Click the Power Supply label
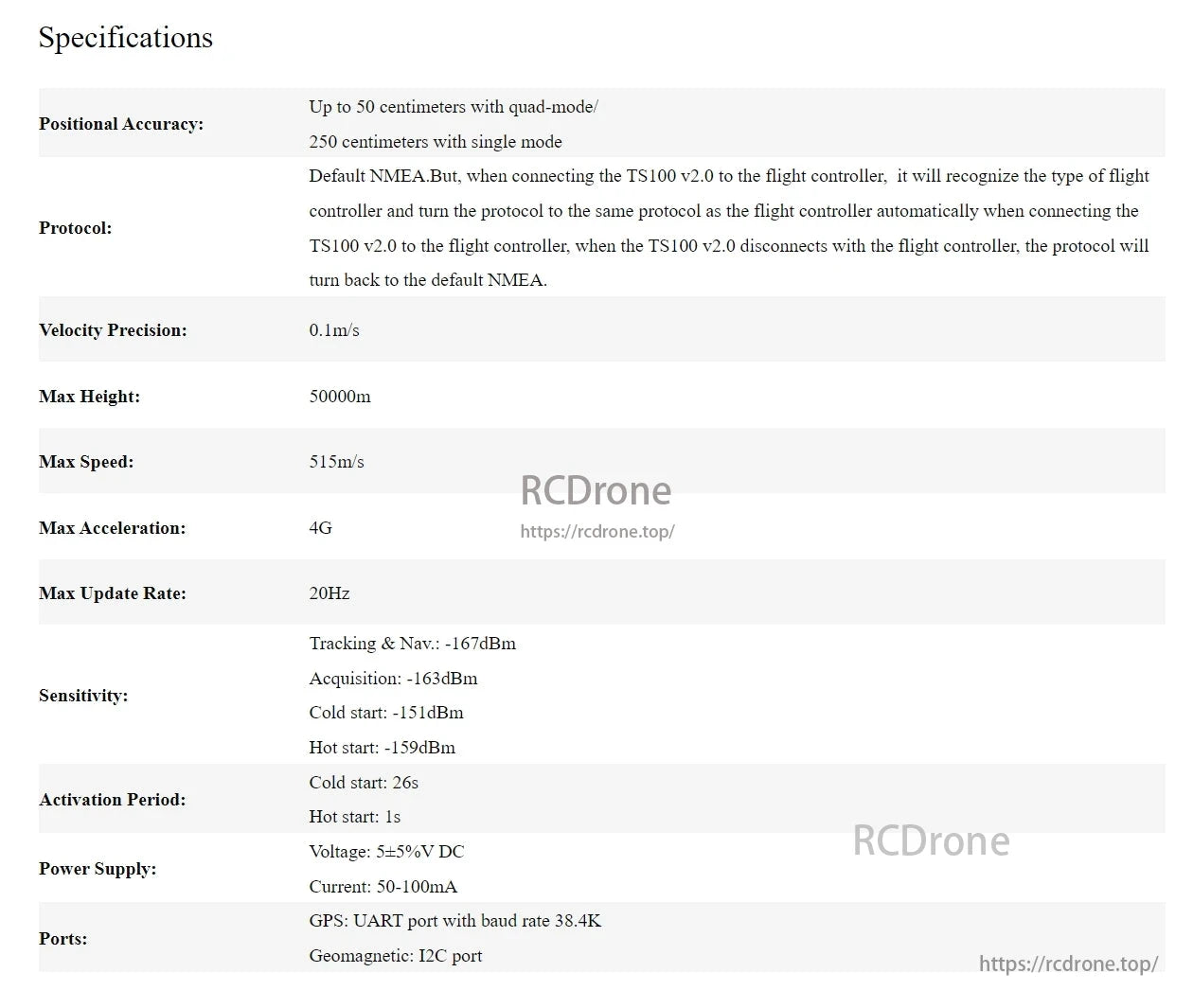The width and height of the screenshot is (1193, 1008). 98,869
